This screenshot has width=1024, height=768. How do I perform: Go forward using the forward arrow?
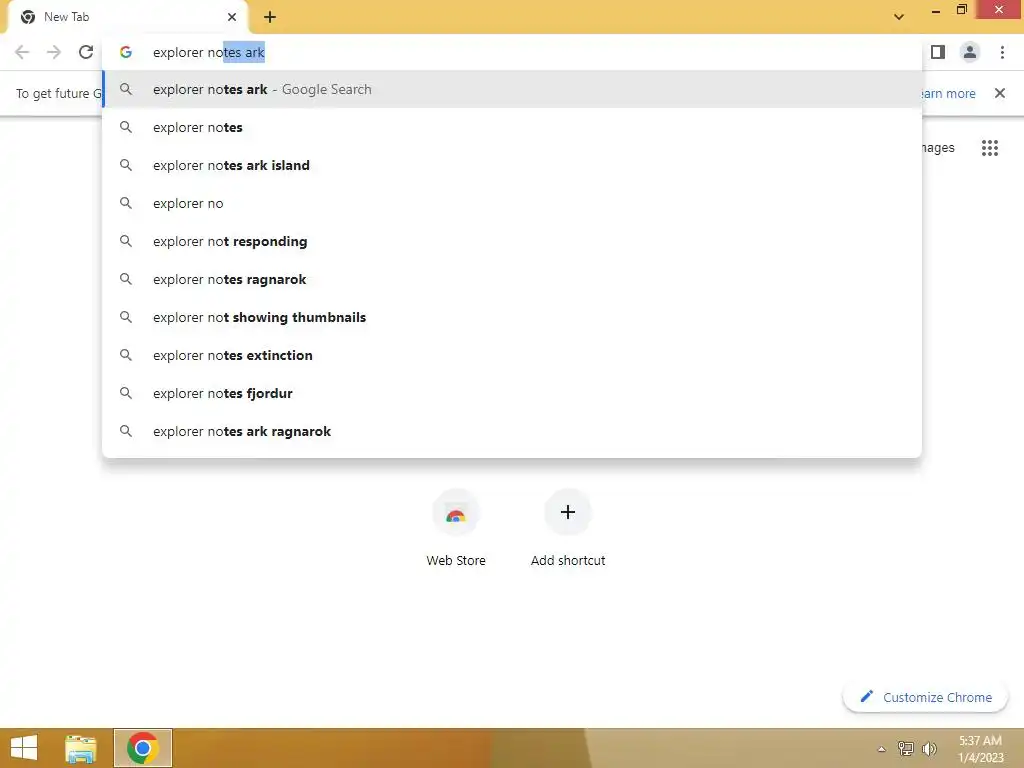point(54,52)
